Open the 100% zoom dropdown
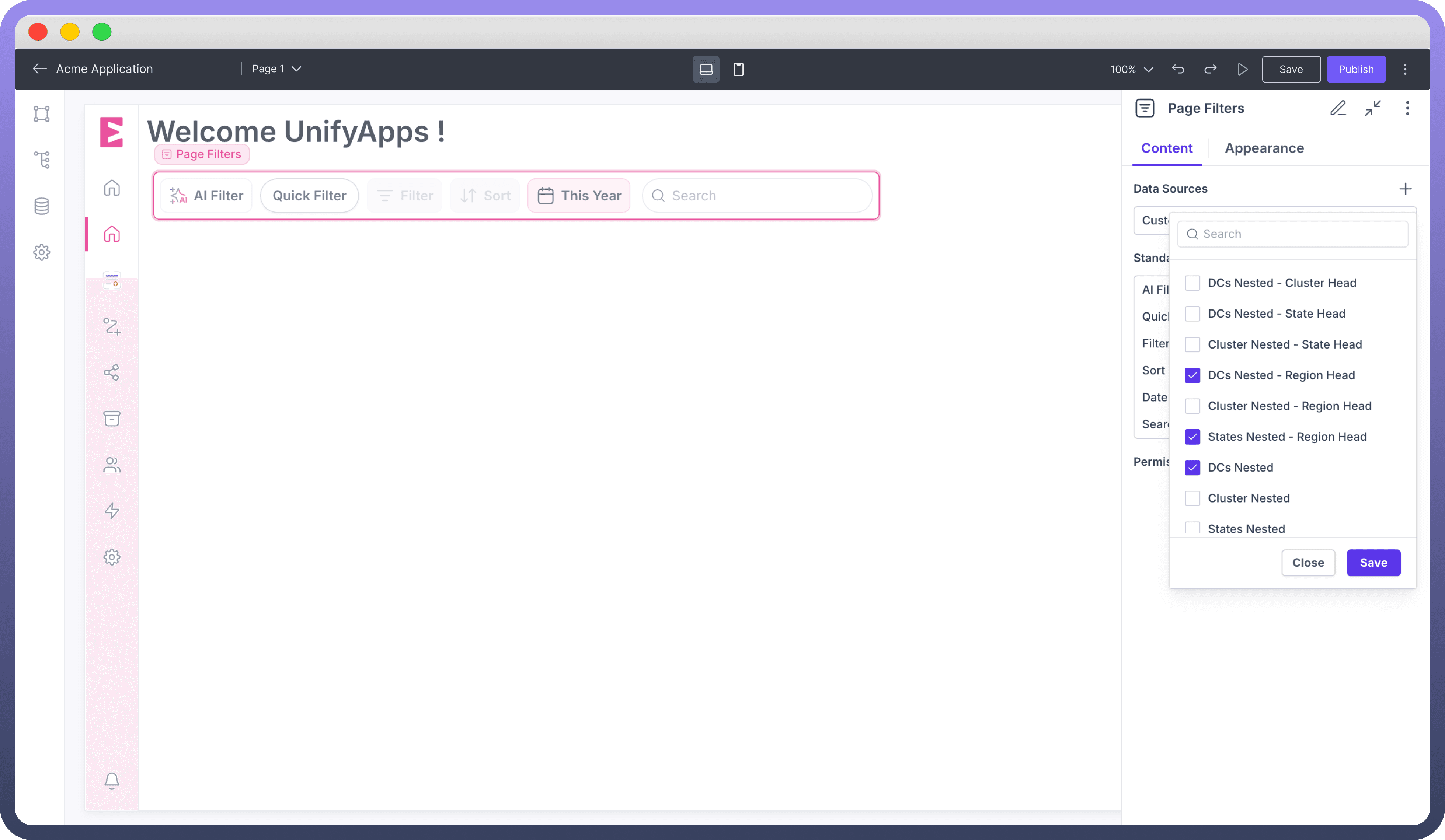This screenshot has width=1445, height=840. point(1131,69)
